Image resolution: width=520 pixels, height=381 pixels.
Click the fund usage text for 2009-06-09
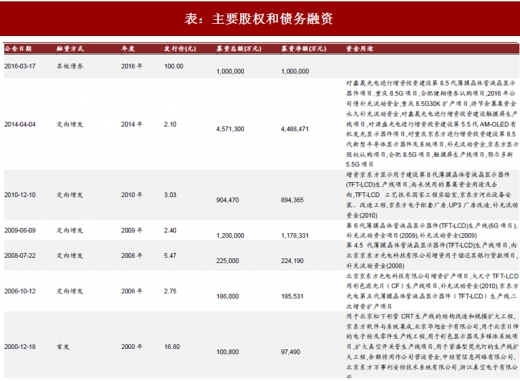click(x=432, y=230)
